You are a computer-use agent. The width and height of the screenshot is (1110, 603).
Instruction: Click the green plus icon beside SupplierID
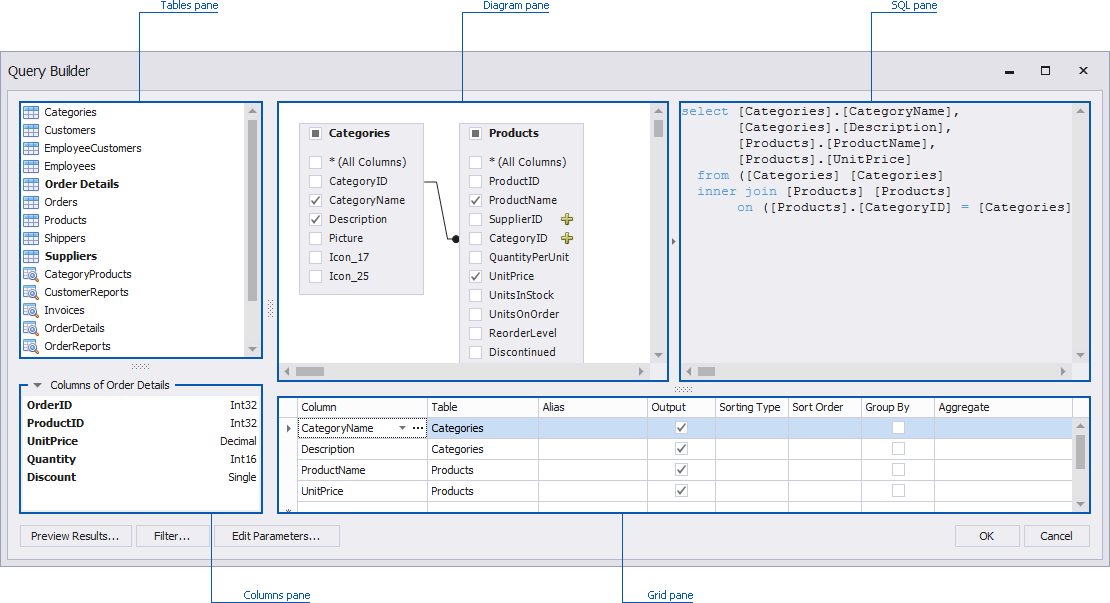[x=567, y=219]
